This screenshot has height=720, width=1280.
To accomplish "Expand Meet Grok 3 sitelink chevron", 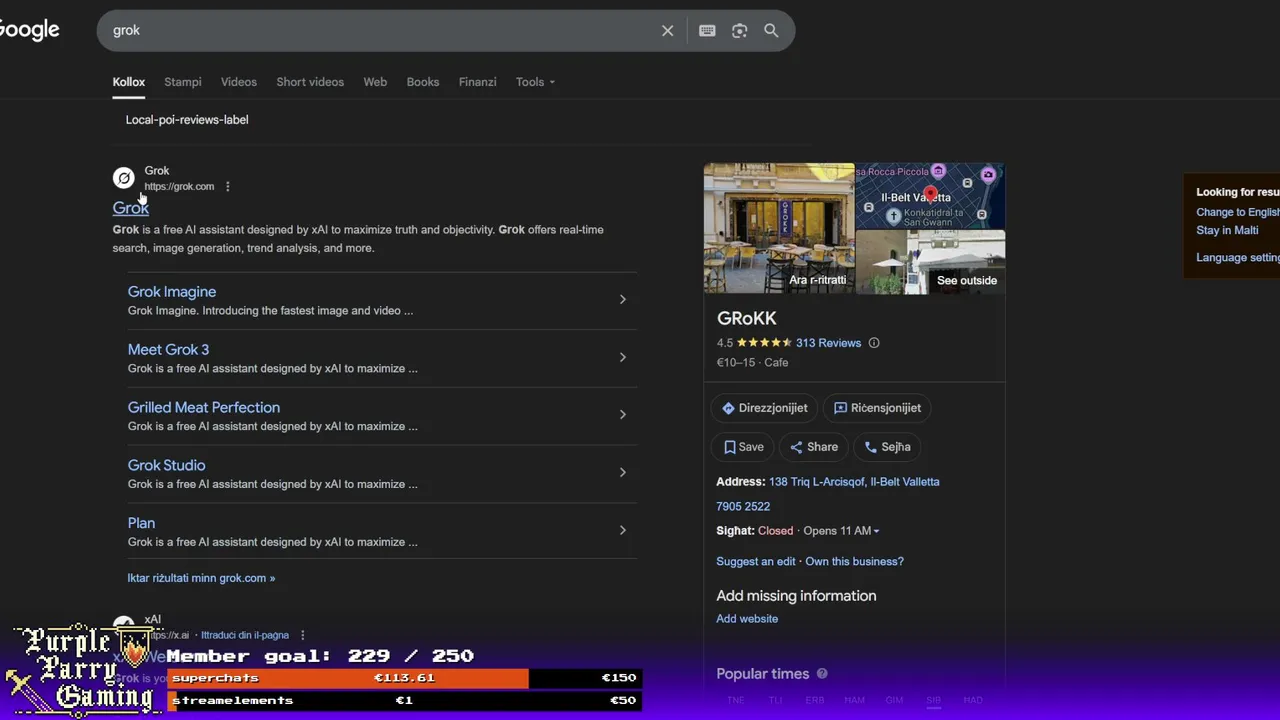I will click(x=622, y=358).
